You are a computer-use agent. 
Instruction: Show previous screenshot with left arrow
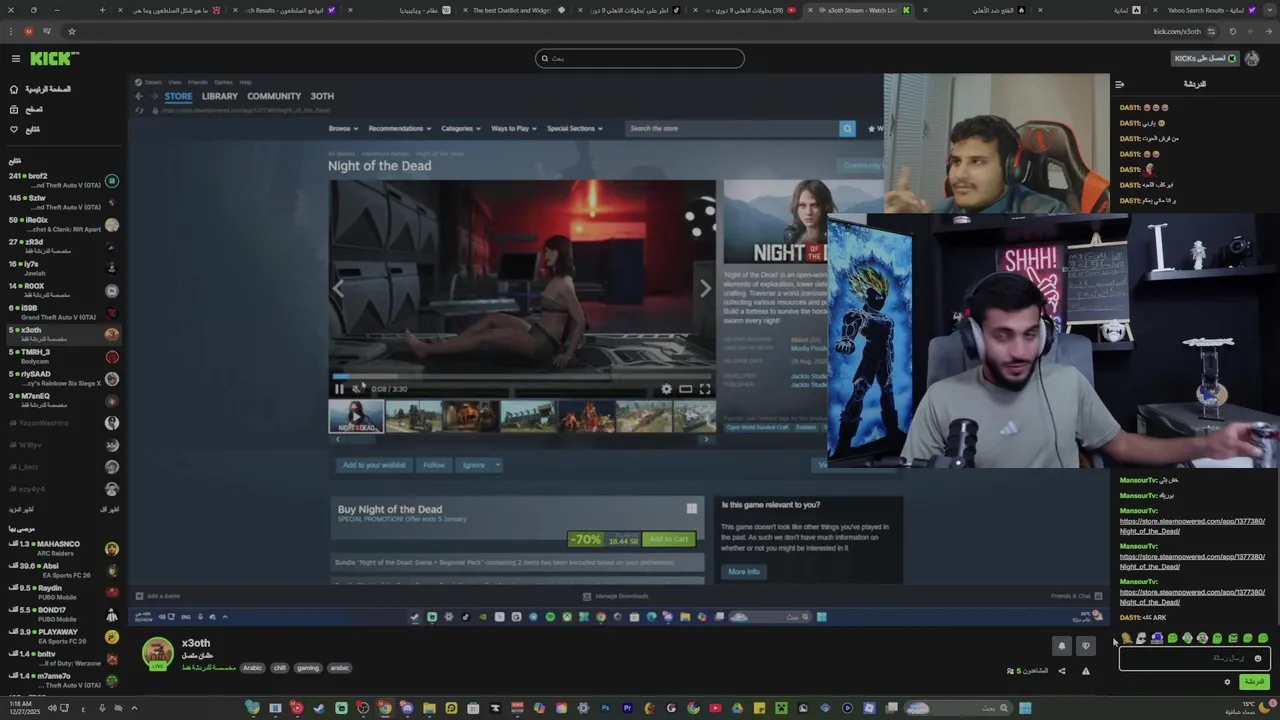(x=338, y=289)
